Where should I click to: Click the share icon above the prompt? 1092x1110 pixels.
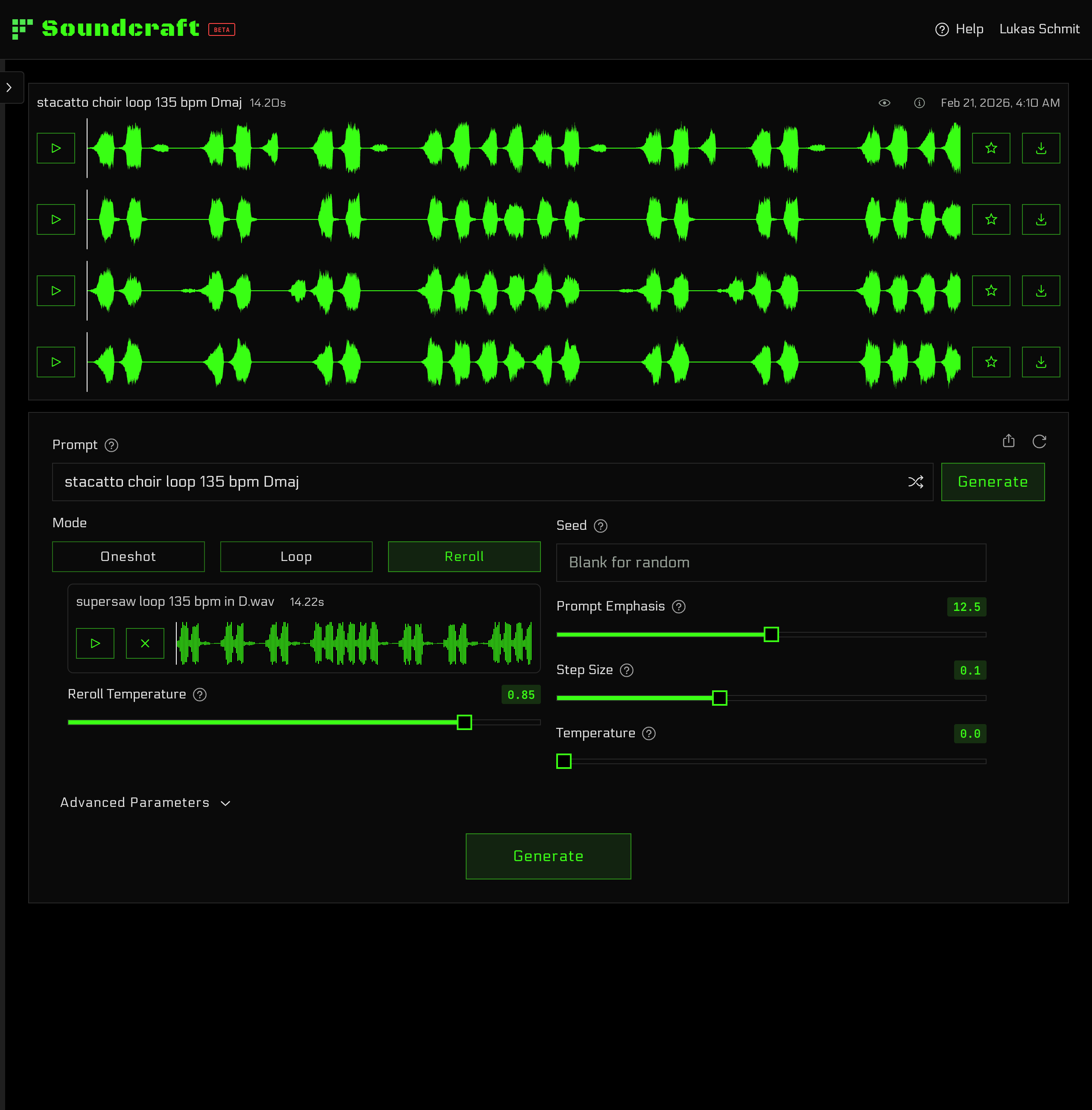pyautogui.click(x=1008, y=441)
